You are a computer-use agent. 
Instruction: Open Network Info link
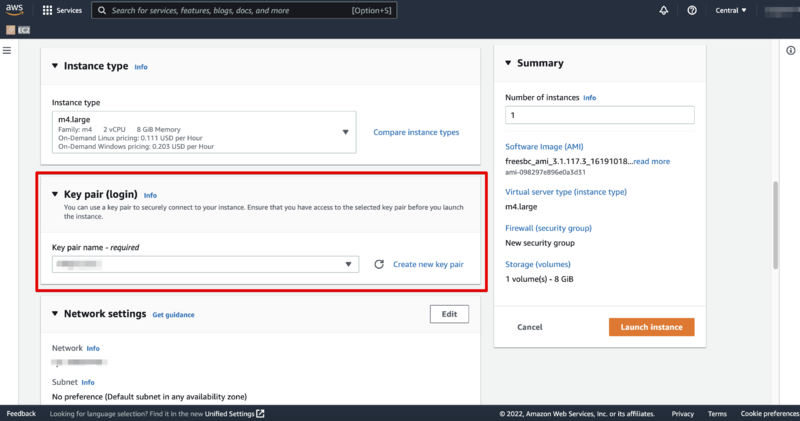(93, 349)
